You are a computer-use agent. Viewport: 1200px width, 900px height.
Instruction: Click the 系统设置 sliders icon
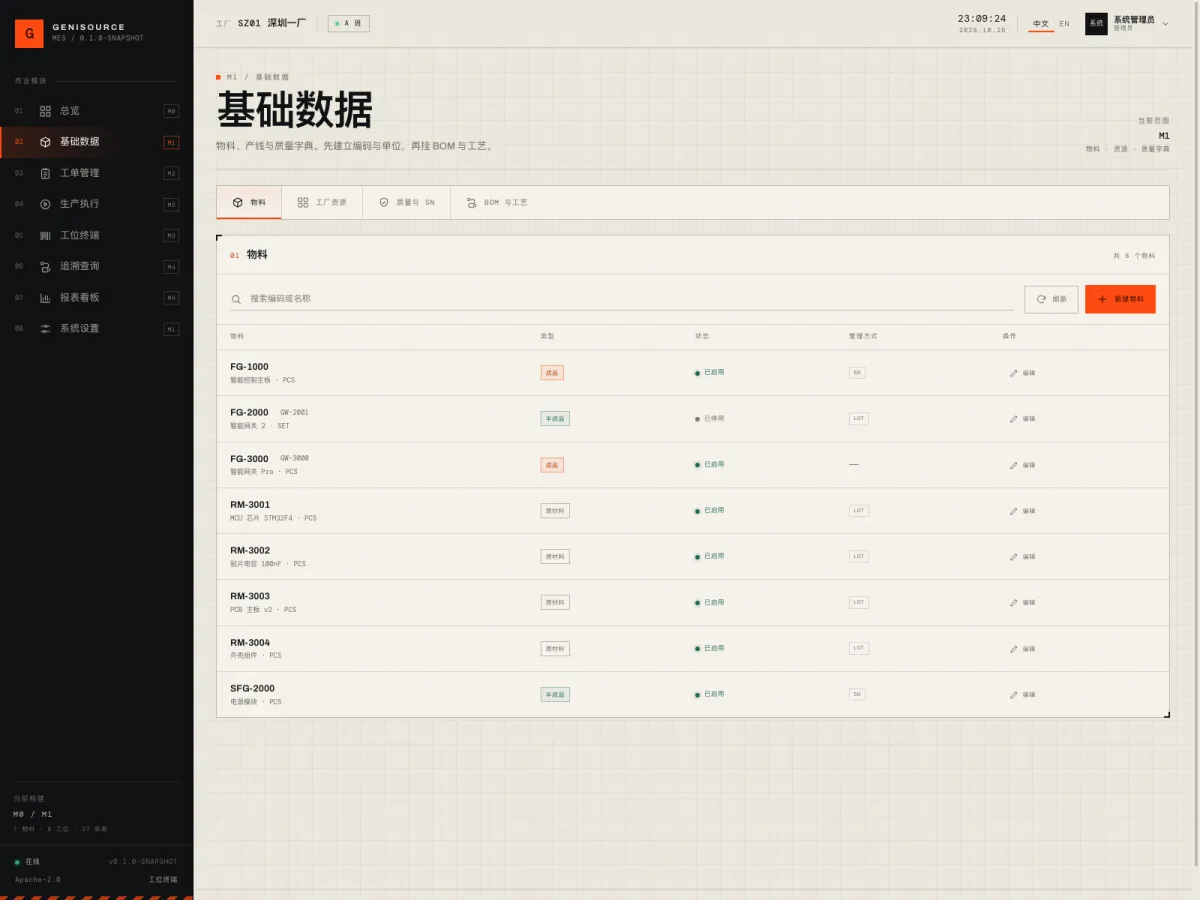[x=45, y=328]
